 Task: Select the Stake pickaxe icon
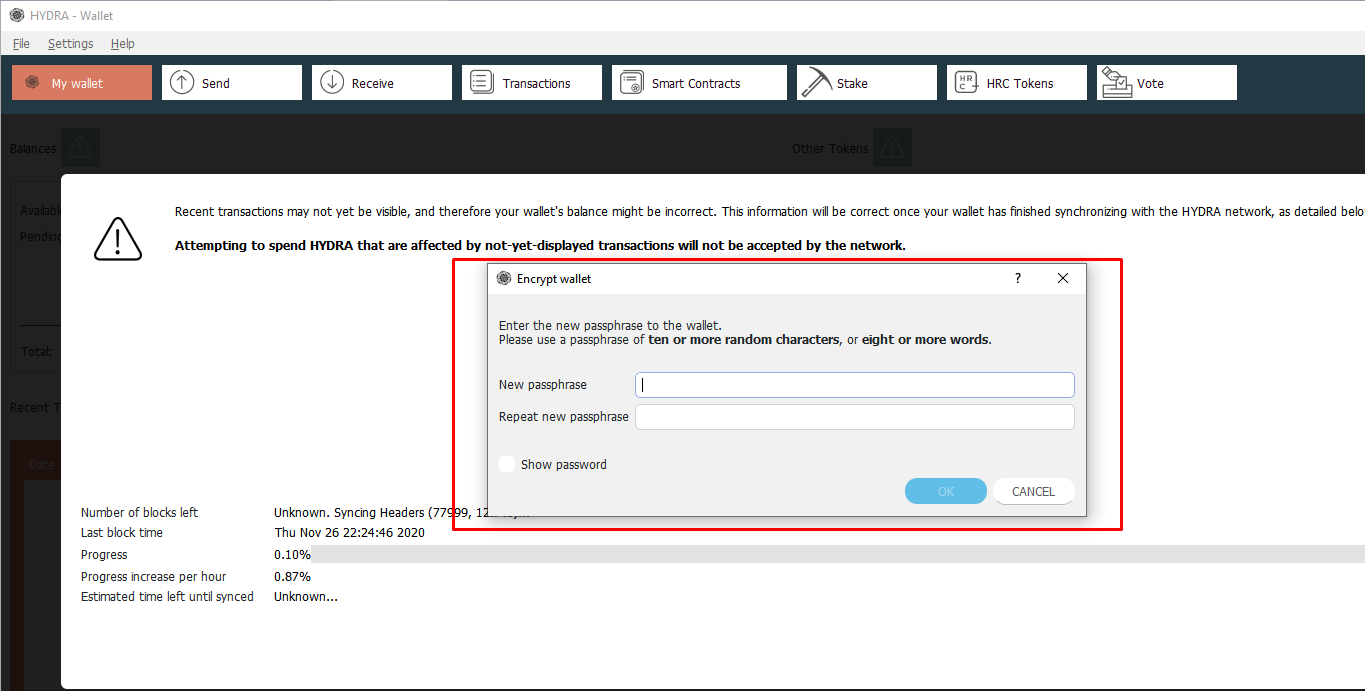coord(814,81)
